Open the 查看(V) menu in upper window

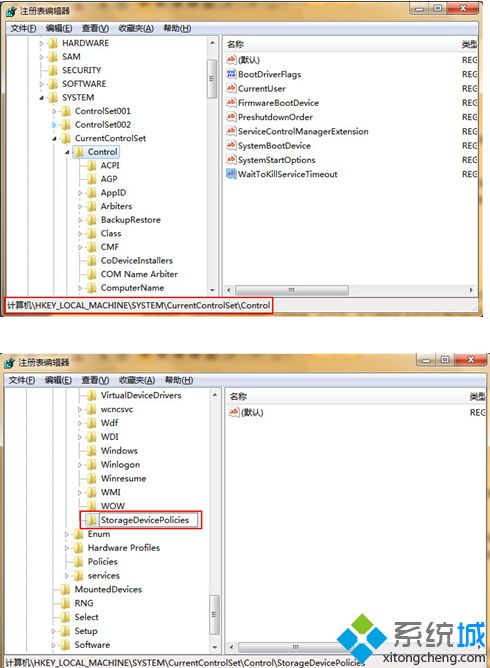click(95, 28)
